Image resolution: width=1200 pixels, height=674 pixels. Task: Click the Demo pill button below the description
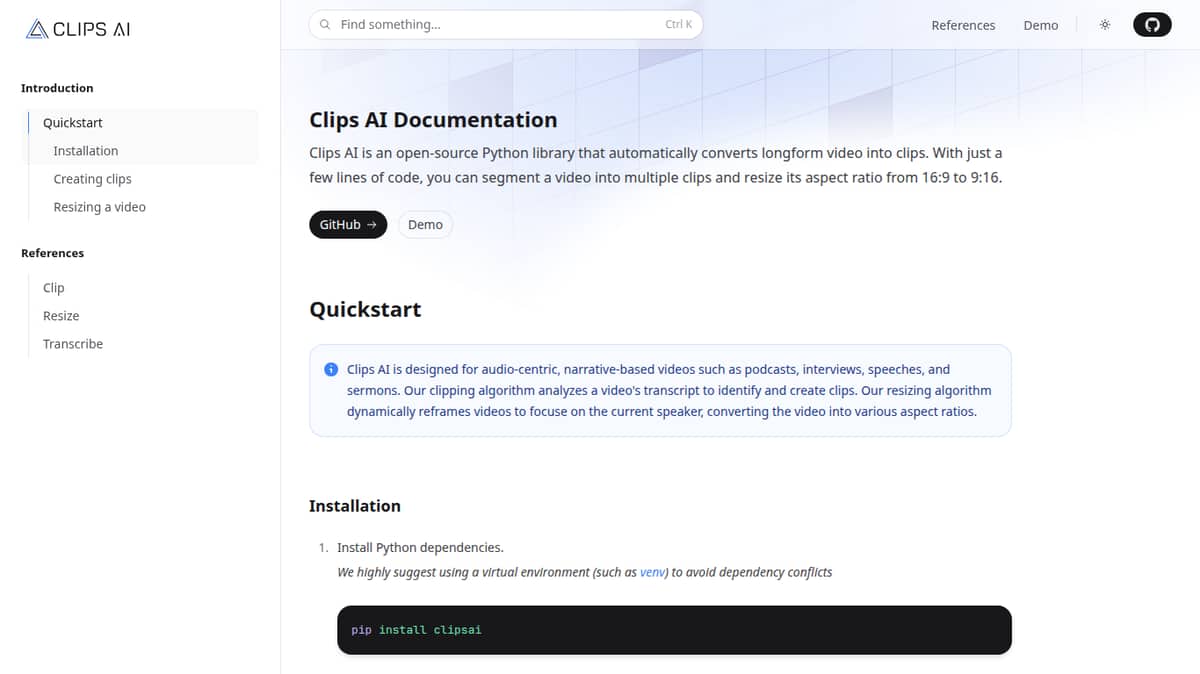click(x=425, y=225)
